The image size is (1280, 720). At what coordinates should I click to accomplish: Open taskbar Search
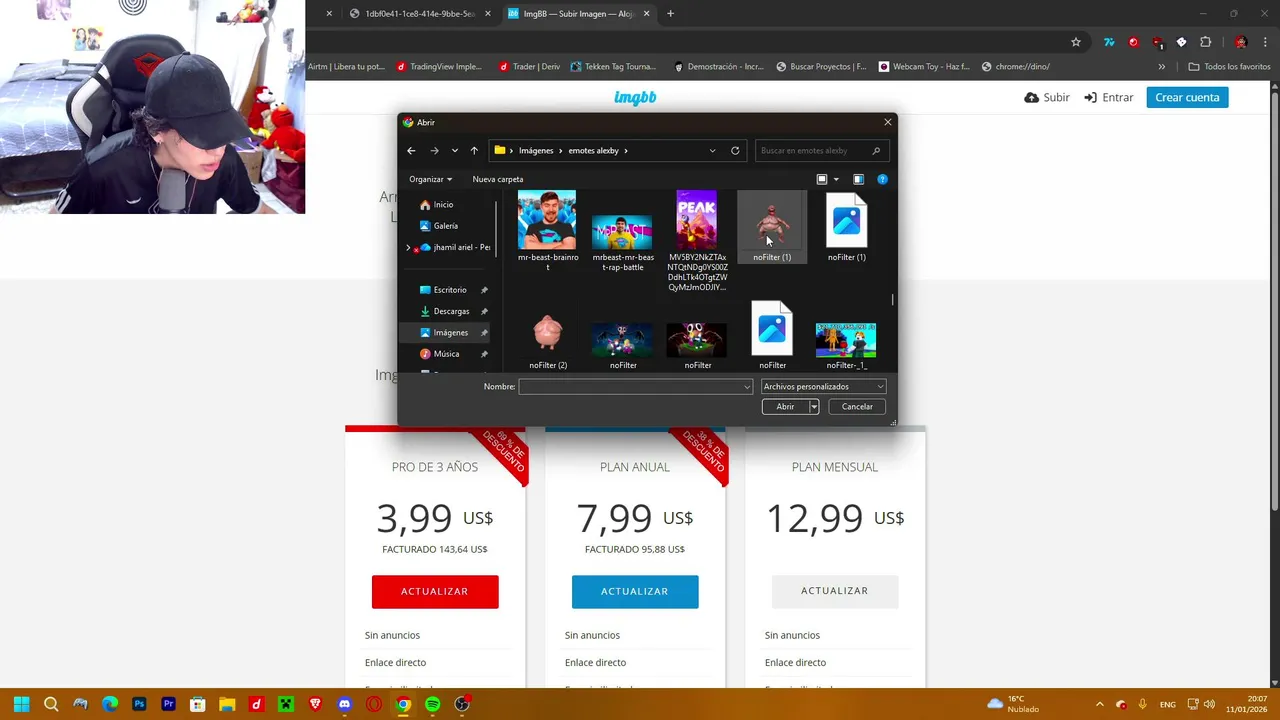(51, 704)
